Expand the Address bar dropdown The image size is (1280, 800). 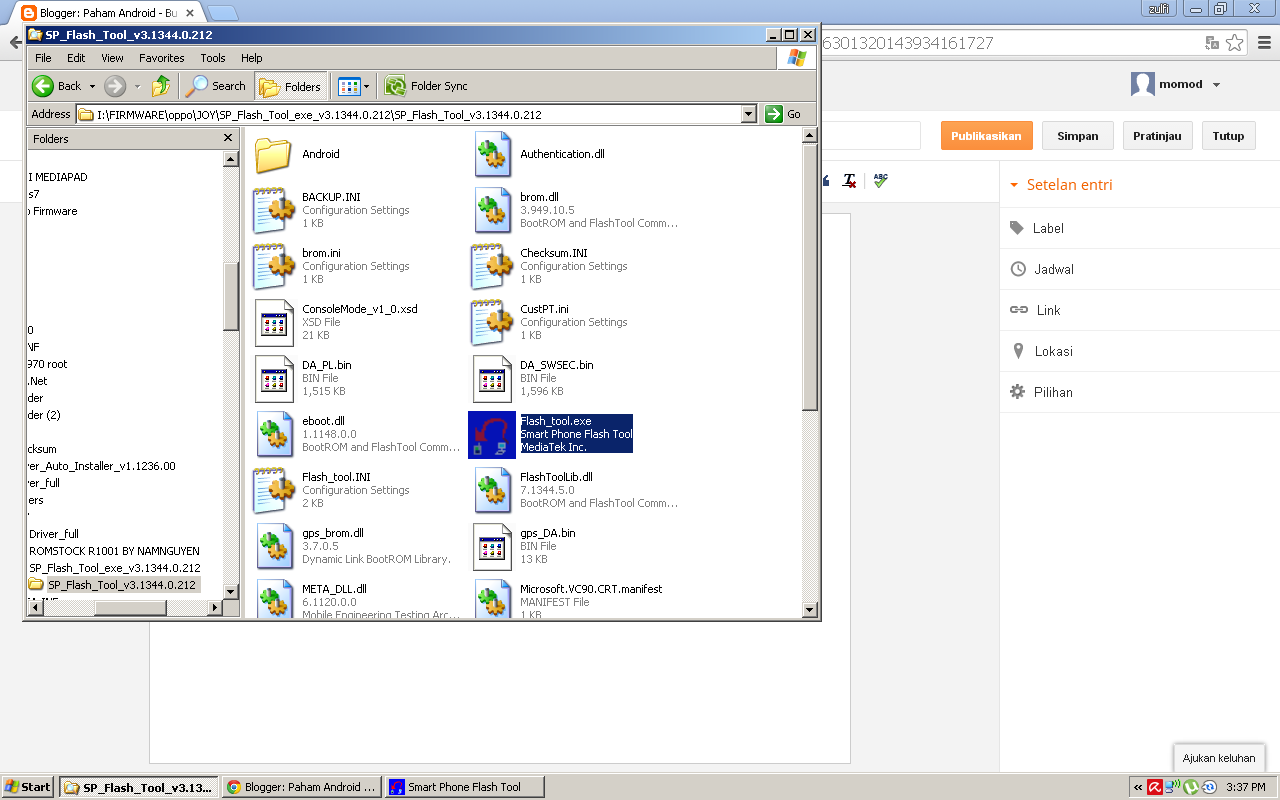point(749,114)
